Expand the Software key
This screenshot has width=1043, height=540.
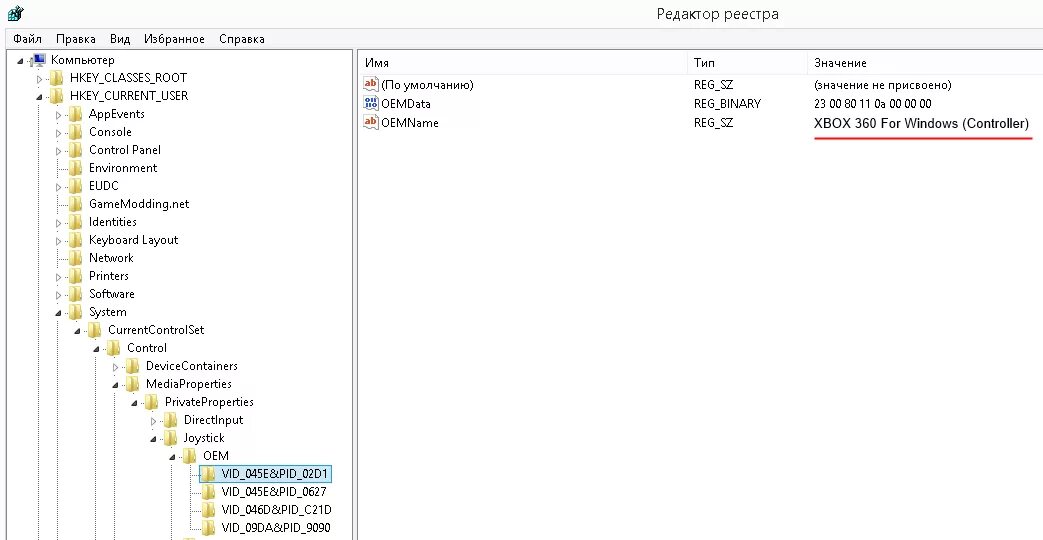(x=59, y=295)
